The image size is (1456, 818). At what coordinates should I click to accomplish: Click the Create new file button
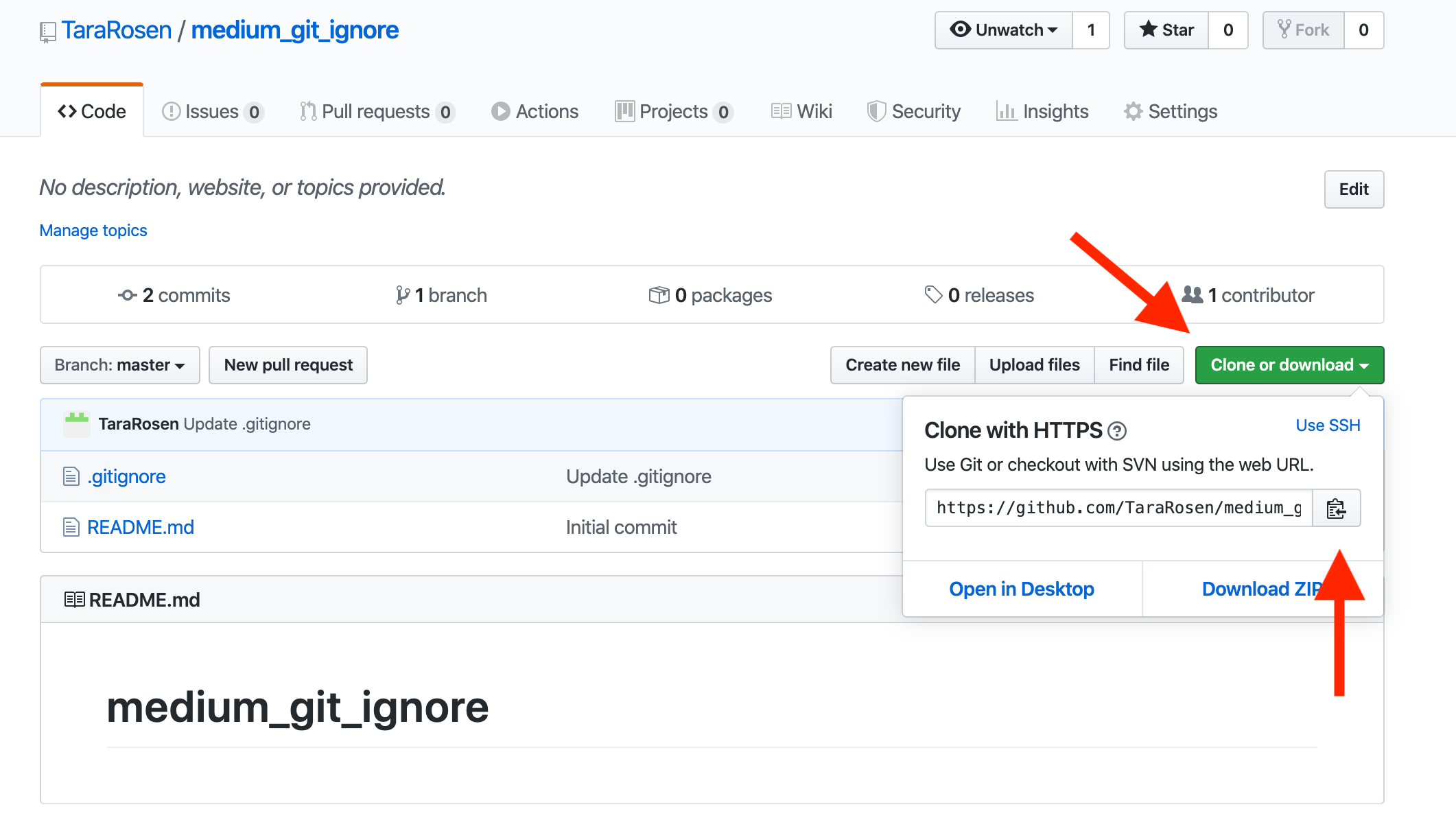coord(902,365)
